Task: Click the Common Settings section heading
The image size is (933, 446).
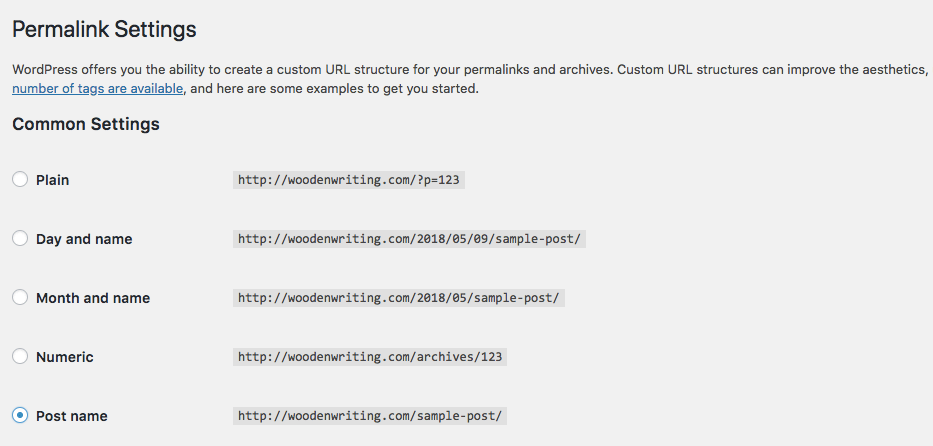Action: coord(86,125)
